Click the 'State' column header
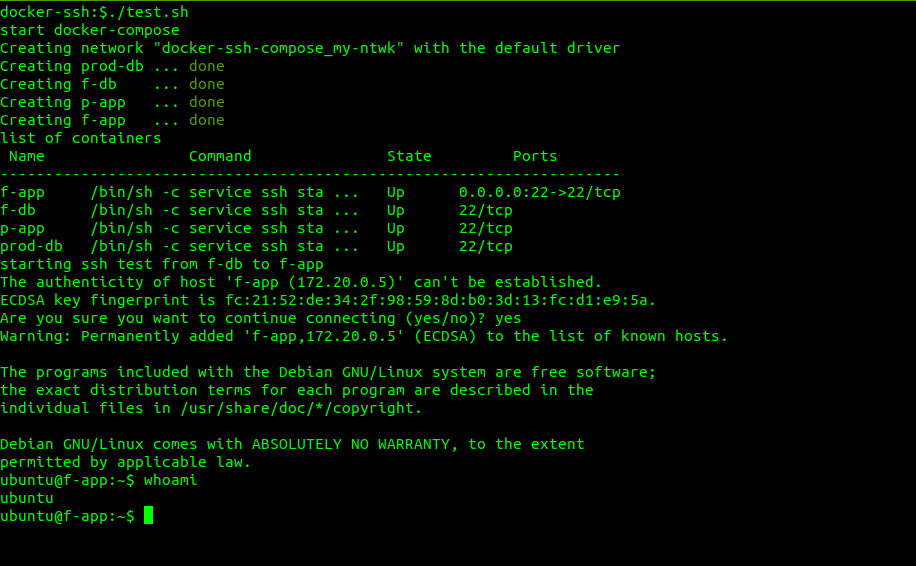916x566 pixels. (x=409, y=157)
